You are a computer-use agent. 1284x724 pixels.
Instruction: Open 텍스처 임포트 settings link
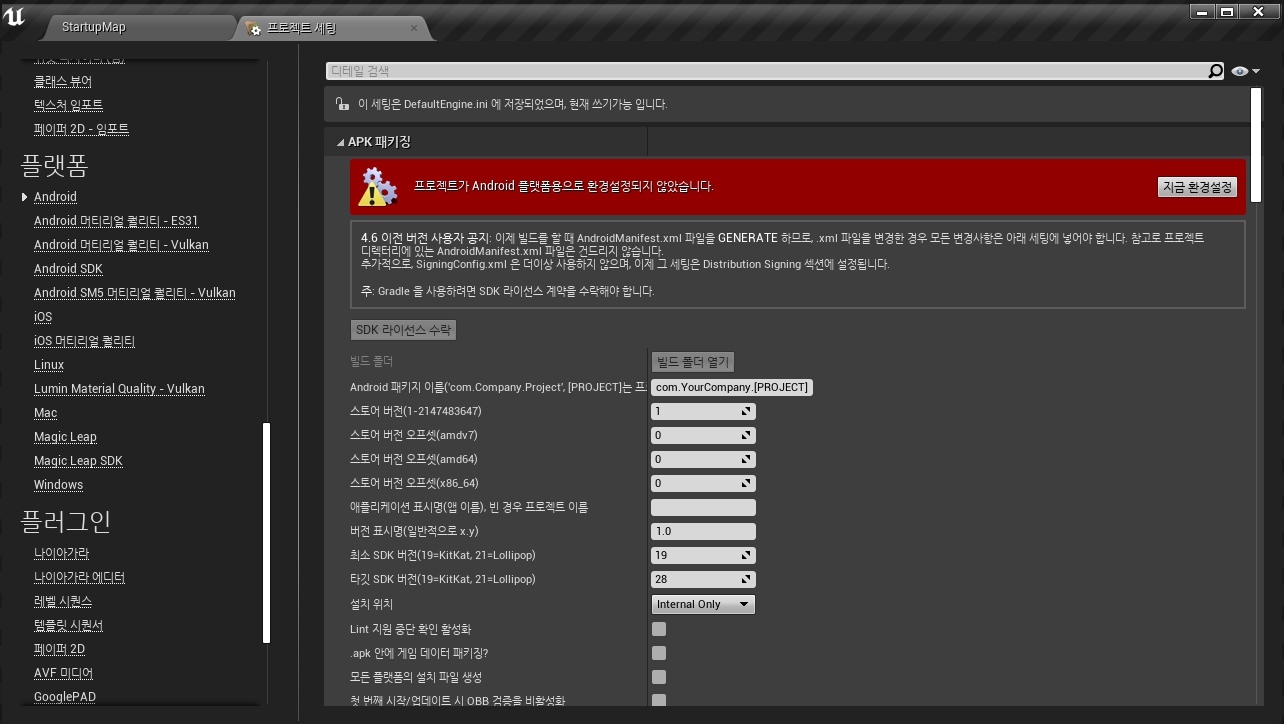tap(68, 105)
